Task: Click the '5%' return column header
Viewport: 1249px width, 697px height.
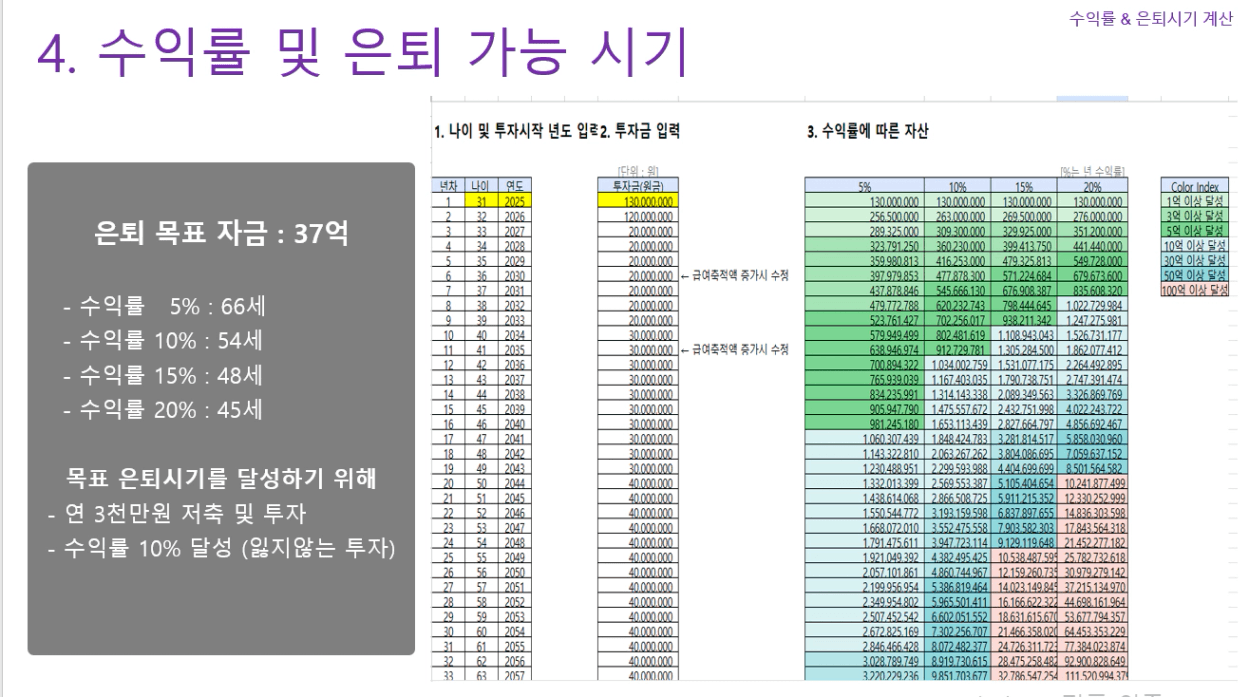Action: point(864,185)
